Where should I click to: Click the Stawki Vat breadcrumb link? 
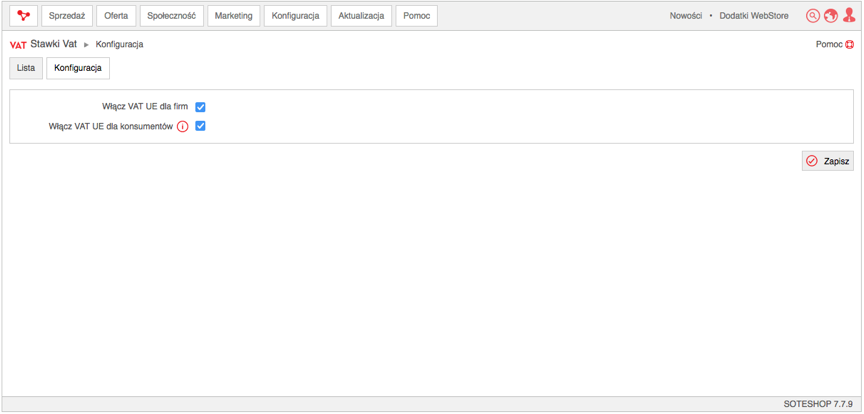[x=53, y=44]
